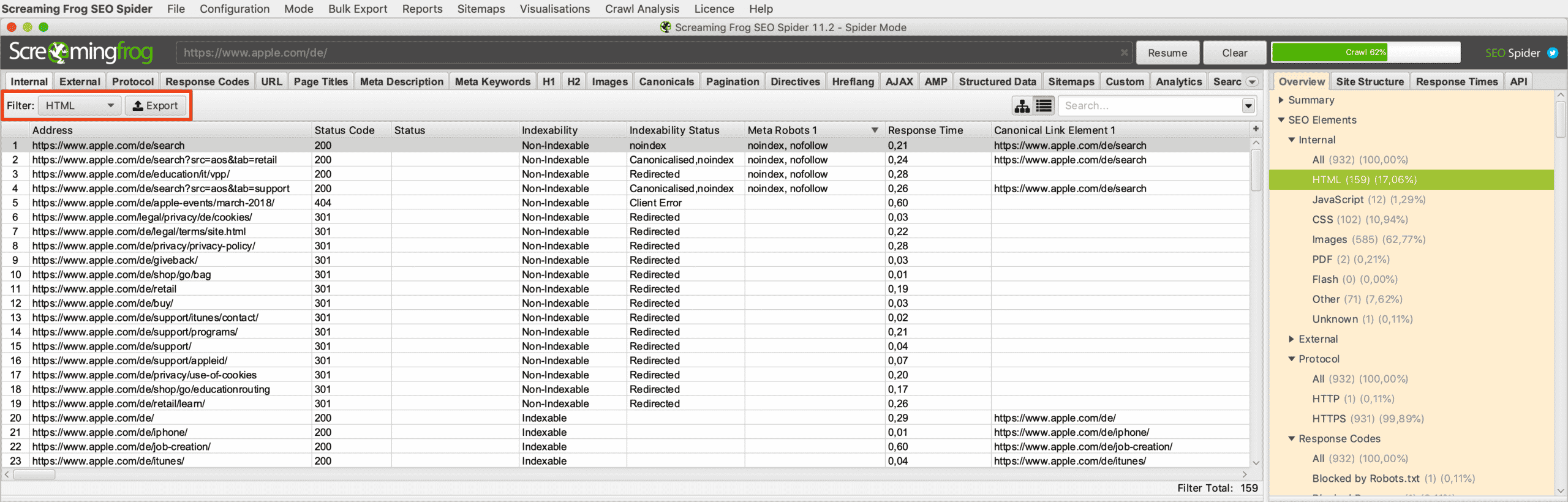Select CSS (102) in the tree
This screenshot has height=502, width=1568.
(x=1360, y=219)
